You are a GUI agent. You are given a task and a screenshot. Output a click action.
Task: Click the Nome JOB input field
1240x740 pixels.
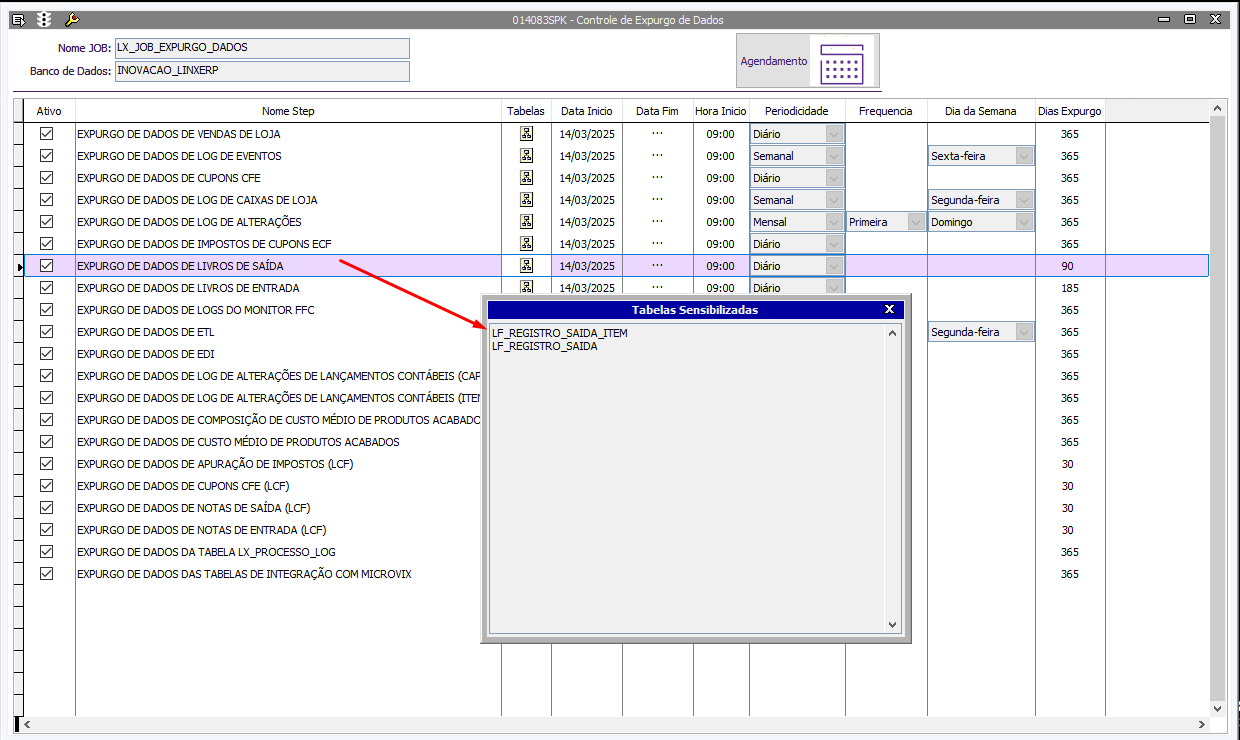coord(262,48)
